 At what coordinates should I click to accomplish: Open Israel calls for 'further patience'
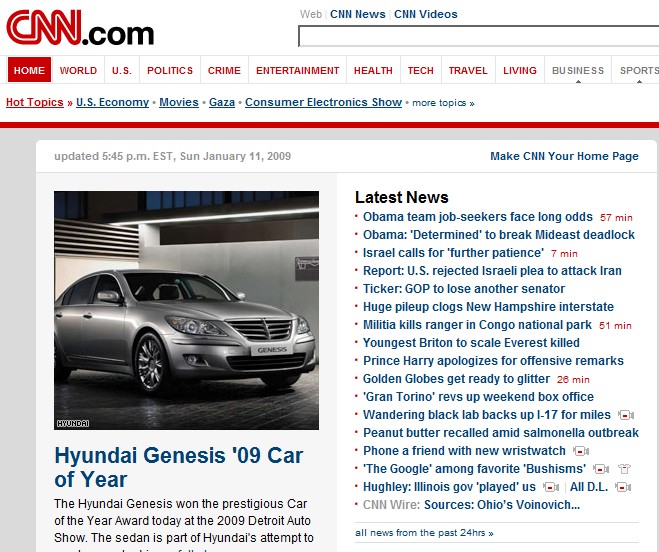[453, 253]
